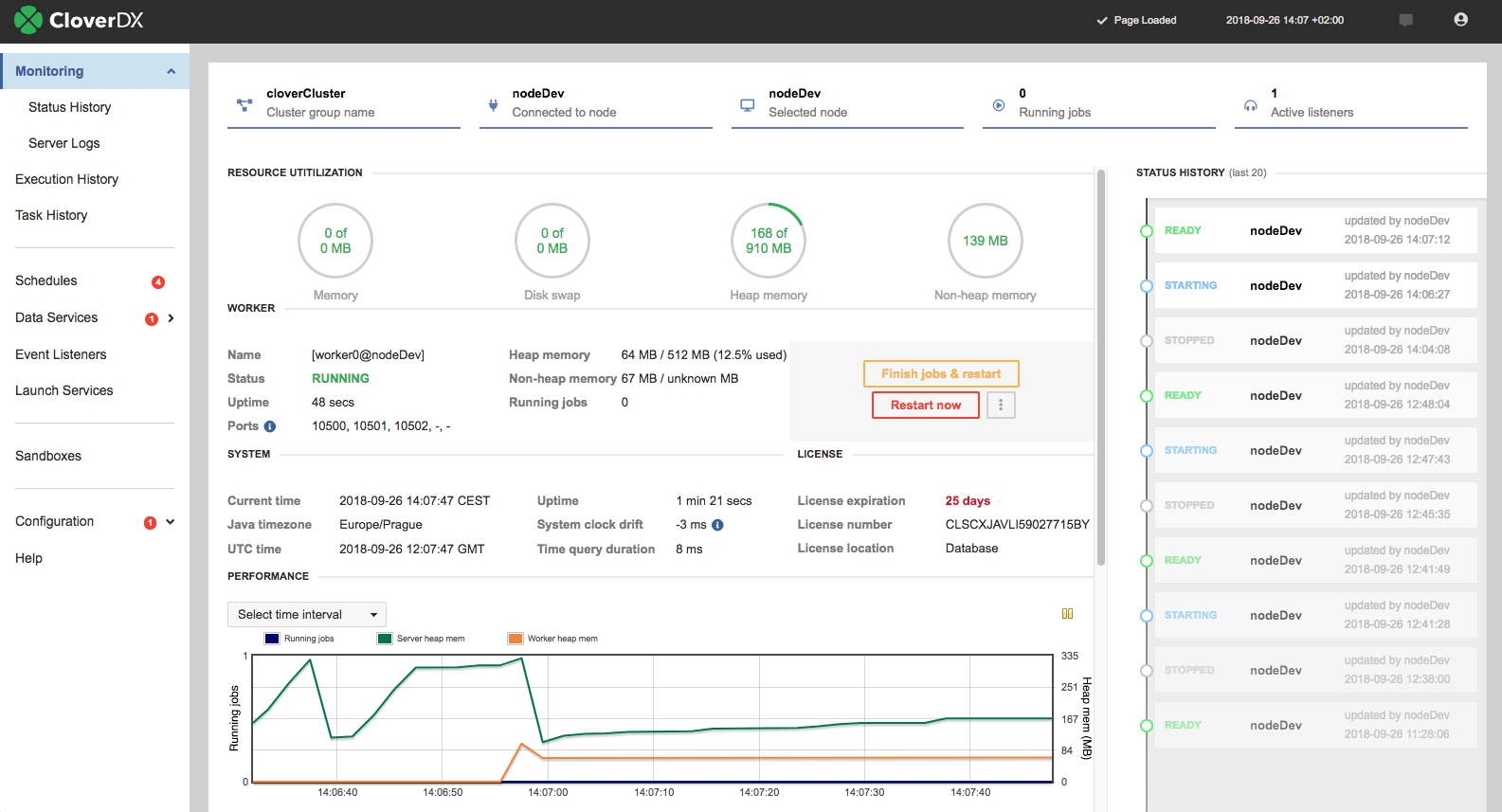The height and width of the screenshot is (812, 1502).
Task: Click the Disk swap gauge circle
Action: (552, 241)
